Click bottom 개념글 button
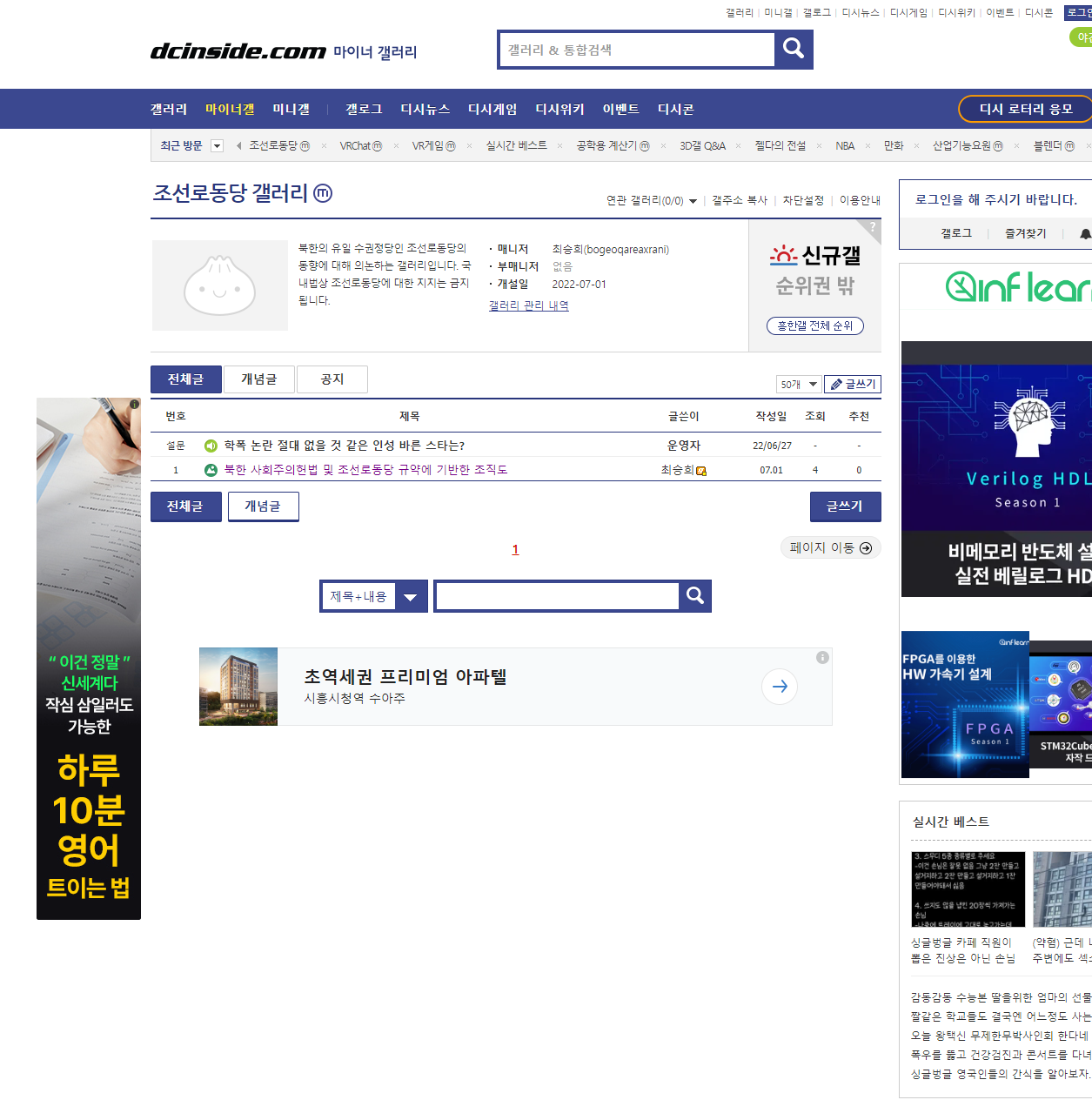This screenshot has width=1092, height=1100. click(x=263, y=506)
